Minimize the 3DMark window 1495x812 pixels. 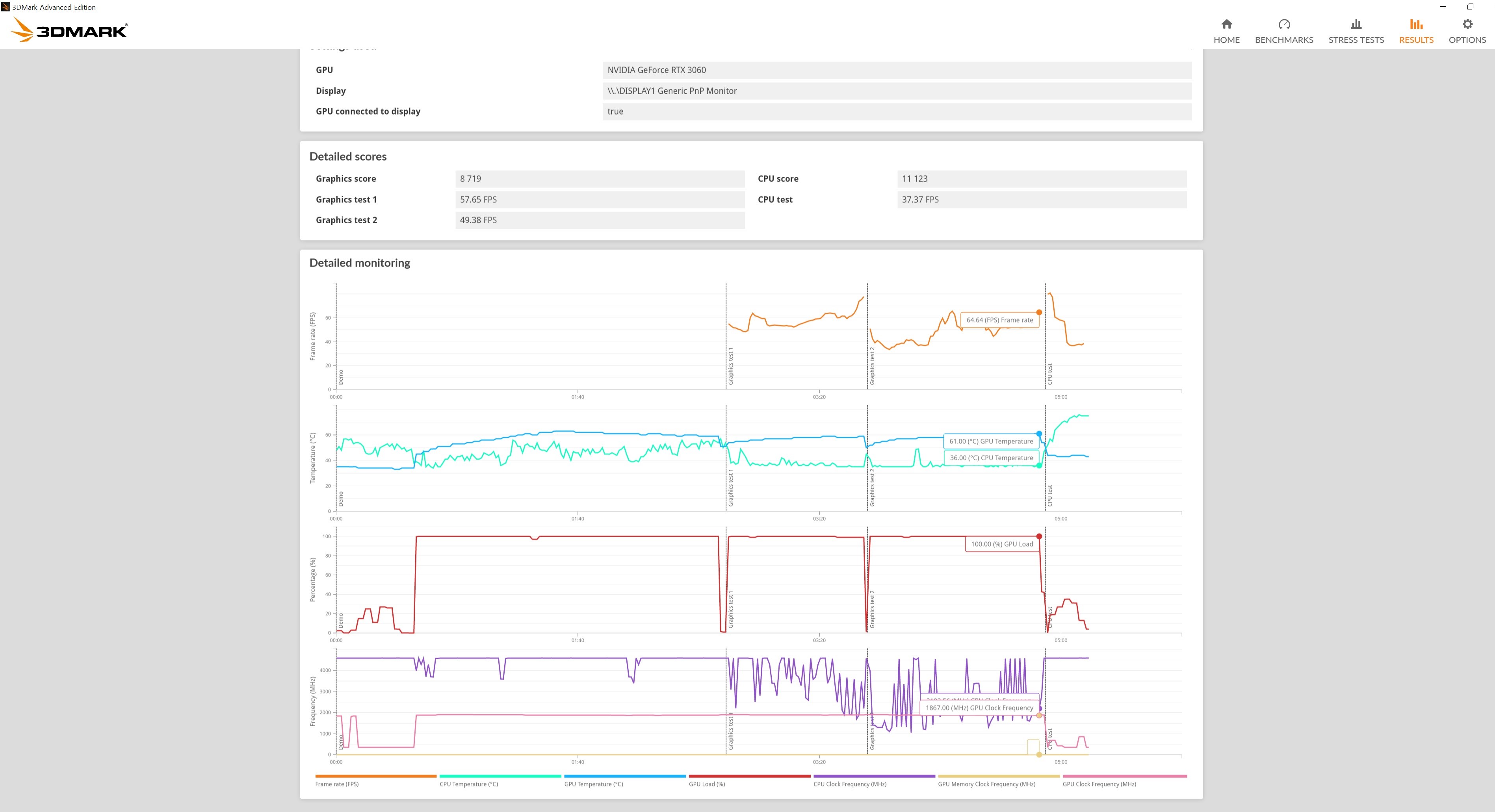[x=1443, y=7]
